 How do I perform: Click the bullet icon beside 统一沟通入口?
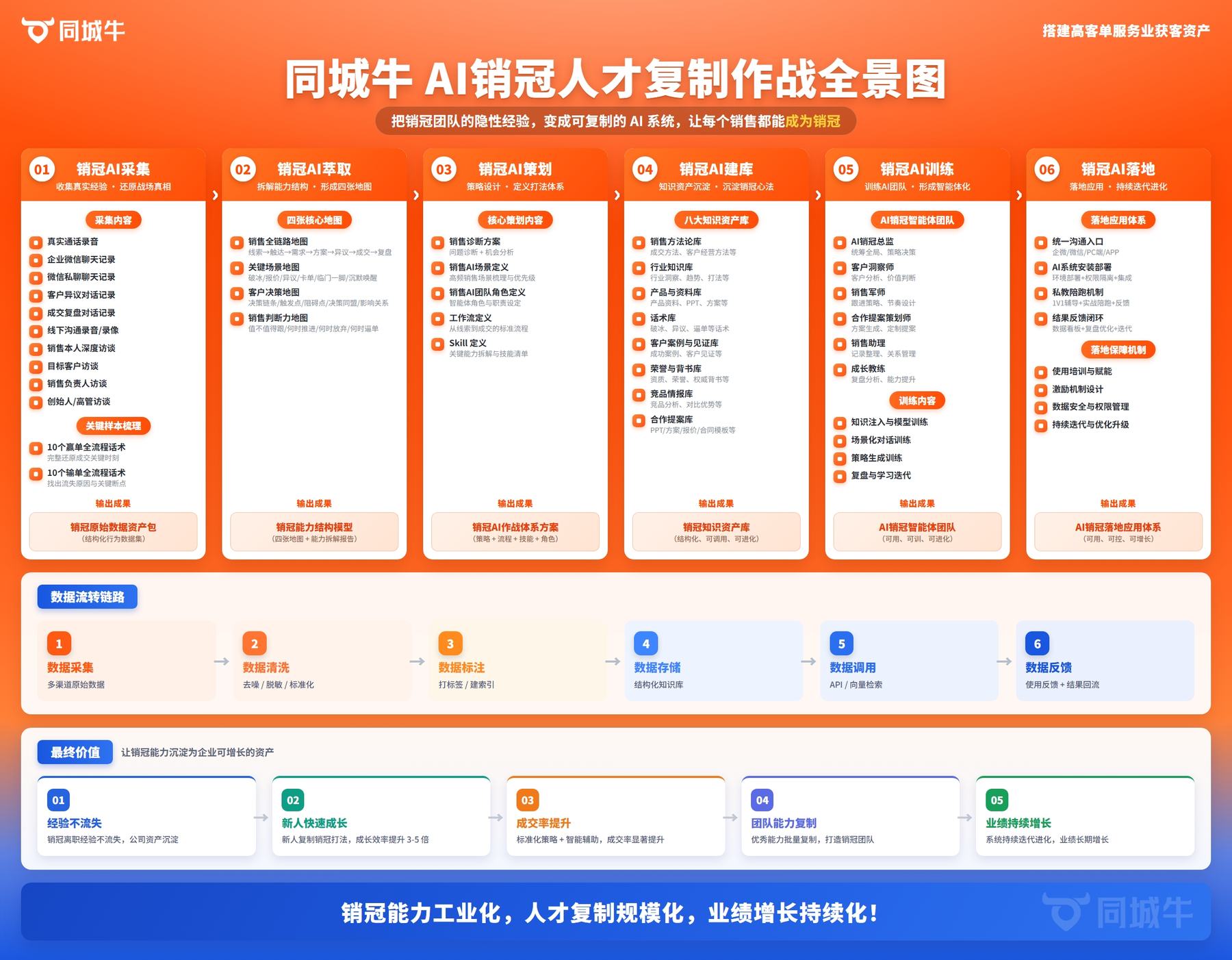1041,242
